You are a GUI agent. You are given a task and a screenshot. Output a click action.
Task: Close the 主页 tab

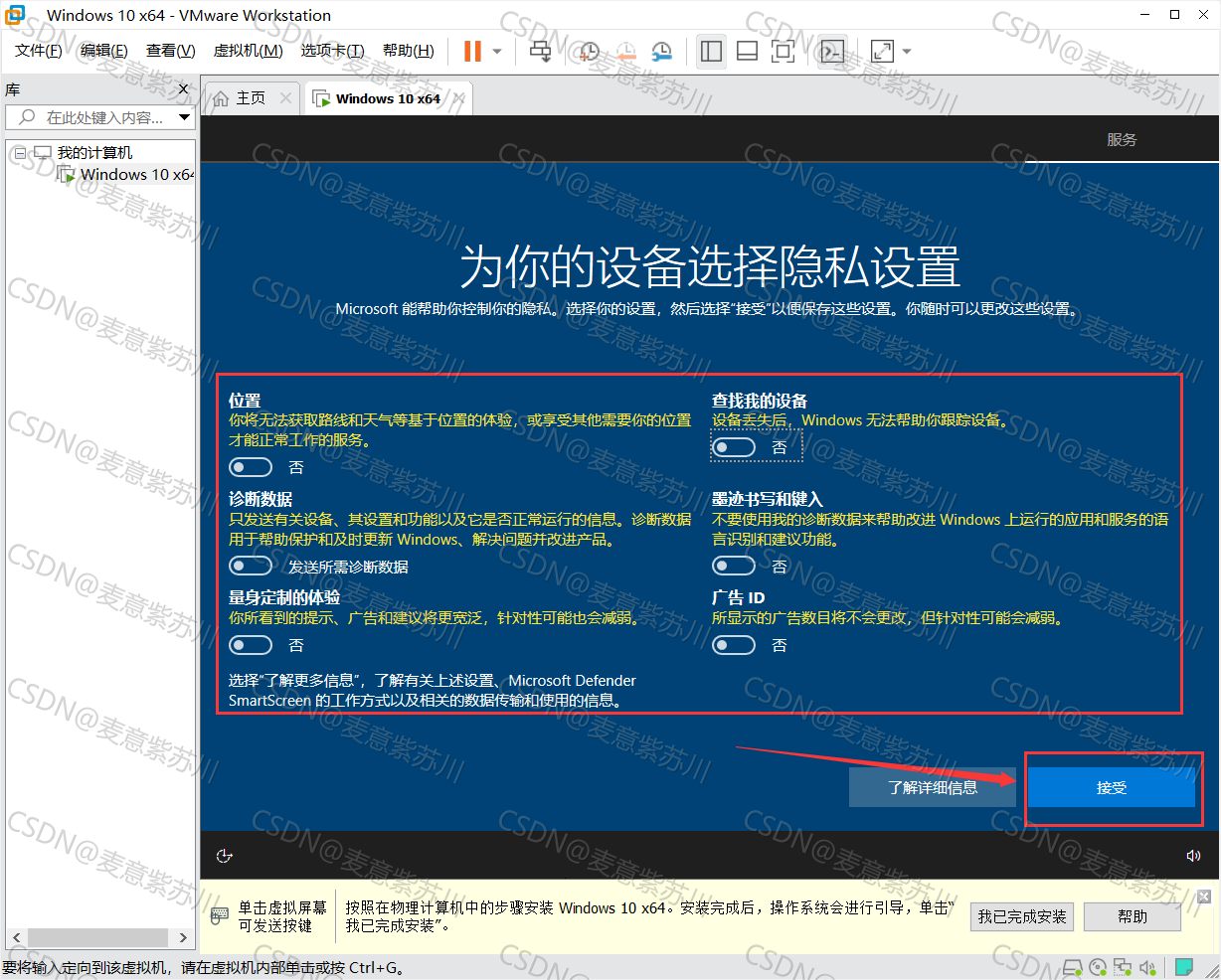coord(286,97)
